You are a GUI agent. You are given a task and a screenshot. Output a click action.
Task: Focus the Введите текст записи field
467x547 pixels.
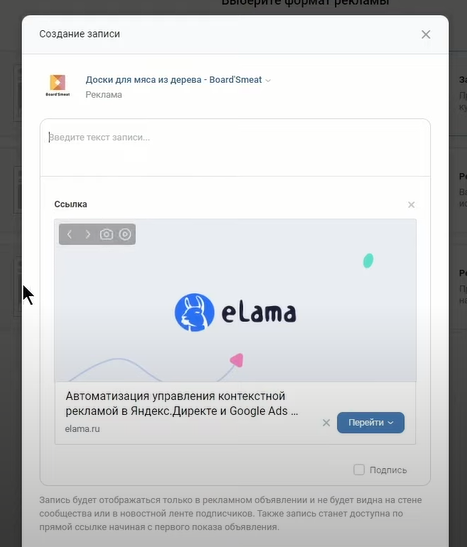(x=235, y=148)
